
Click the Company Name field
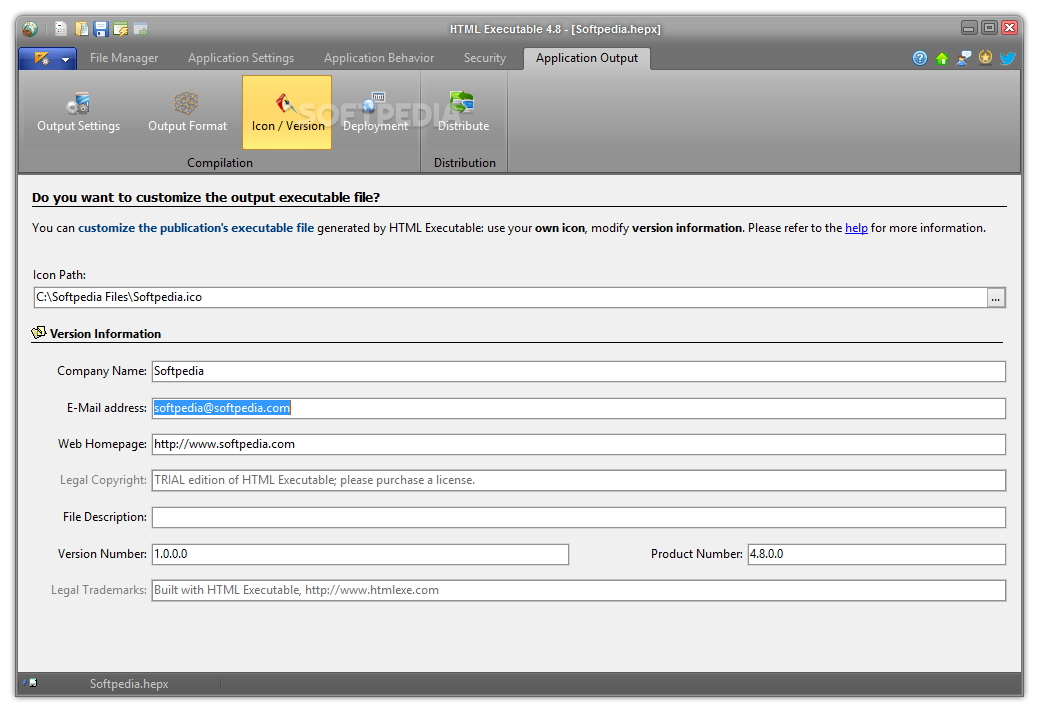click(x=578, y=371)
